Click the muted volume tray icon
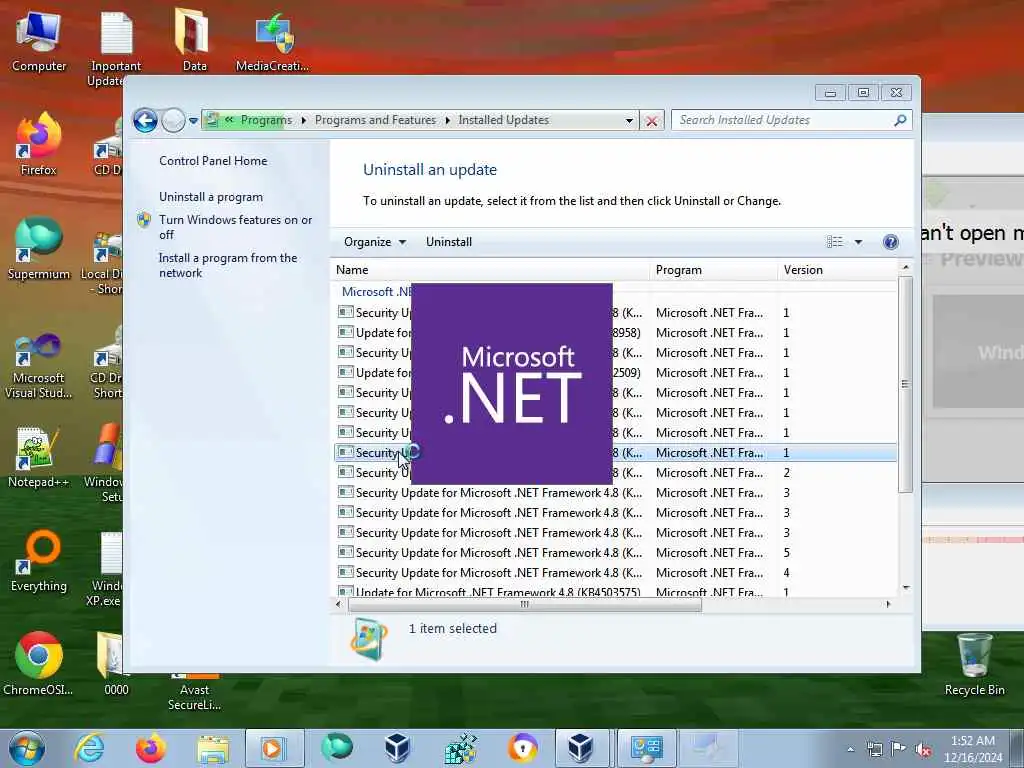Viewport: 1024px width, 768px height. pyautogui.click(x=923, y=750)
